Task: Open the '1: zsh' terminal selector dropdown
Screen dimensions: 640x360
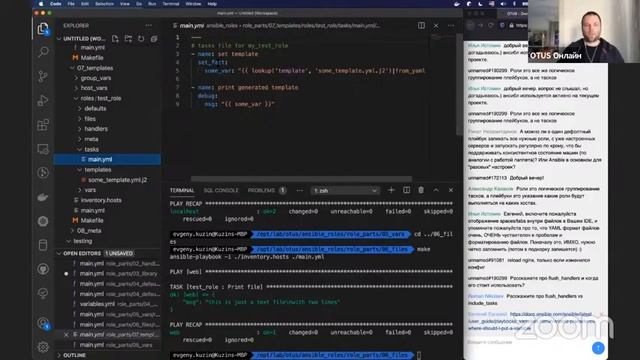Action: (345, 191)
